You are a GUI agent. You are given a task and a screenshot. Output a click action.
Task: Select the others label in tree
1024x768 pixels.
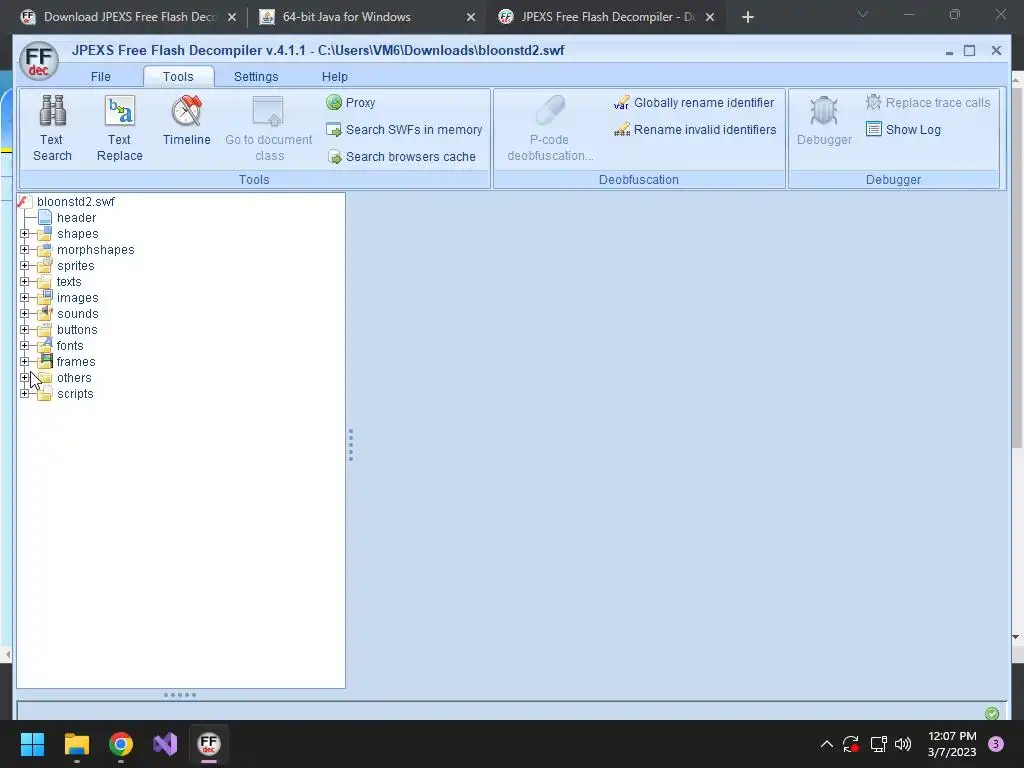pyautogui.click(x=74, y=377)
